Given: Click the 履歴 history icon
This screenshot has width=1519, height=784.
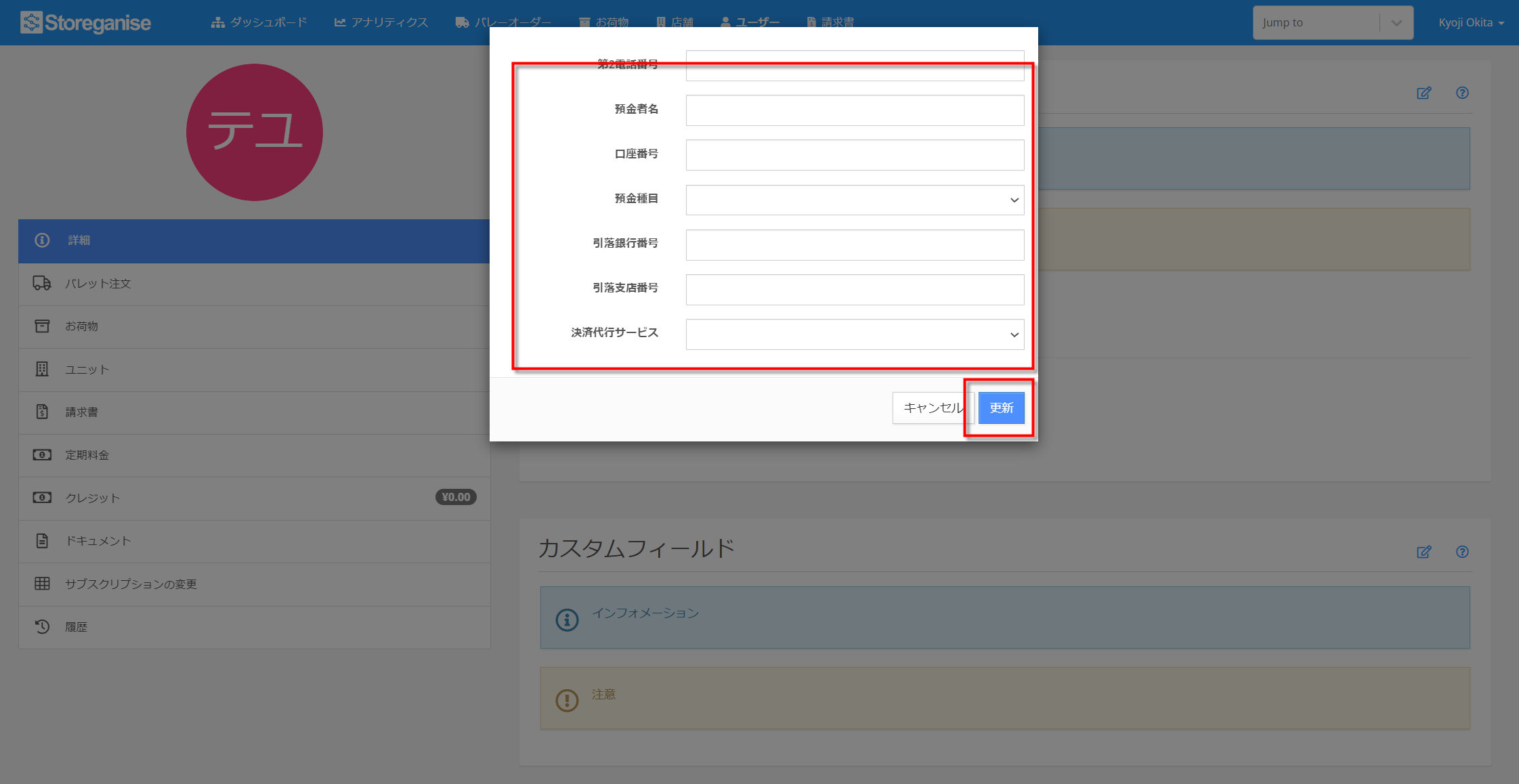Looking at the screenshot, I should [42, 626].
